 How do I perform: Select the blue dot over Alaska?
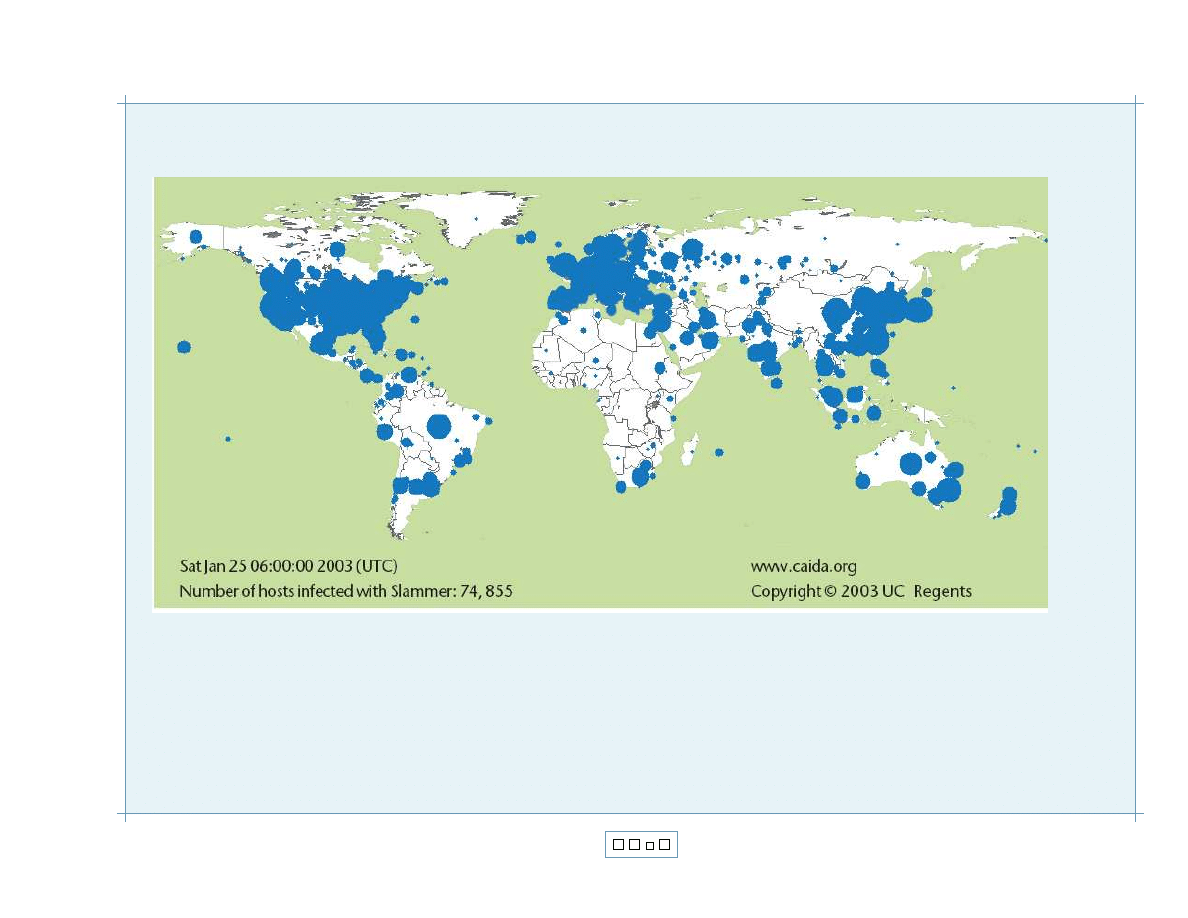coord(196,237)
